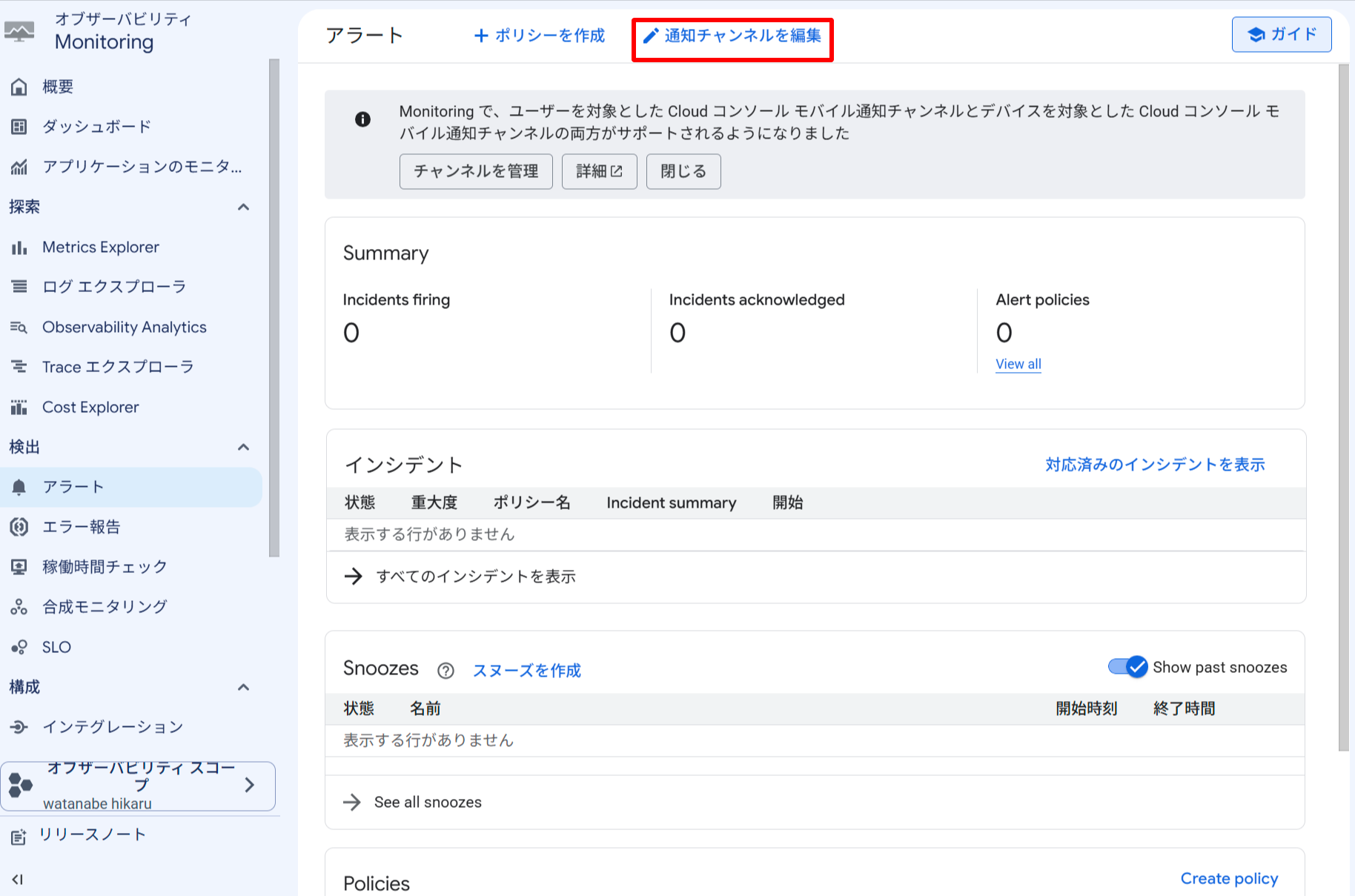
Task: Click the Create policy link
Action: 1229,878
